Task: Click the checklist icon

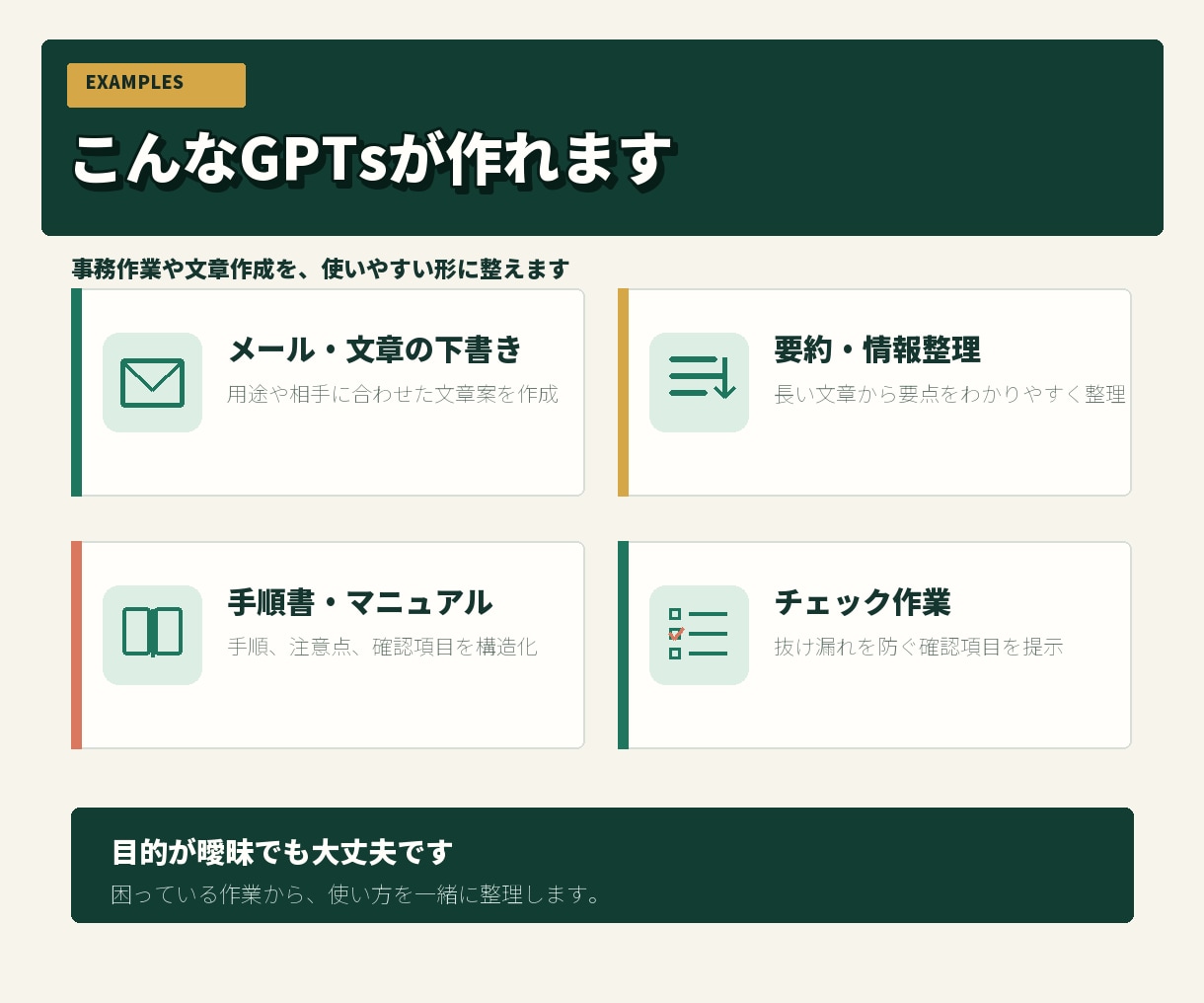Action: tap(699, 635)
